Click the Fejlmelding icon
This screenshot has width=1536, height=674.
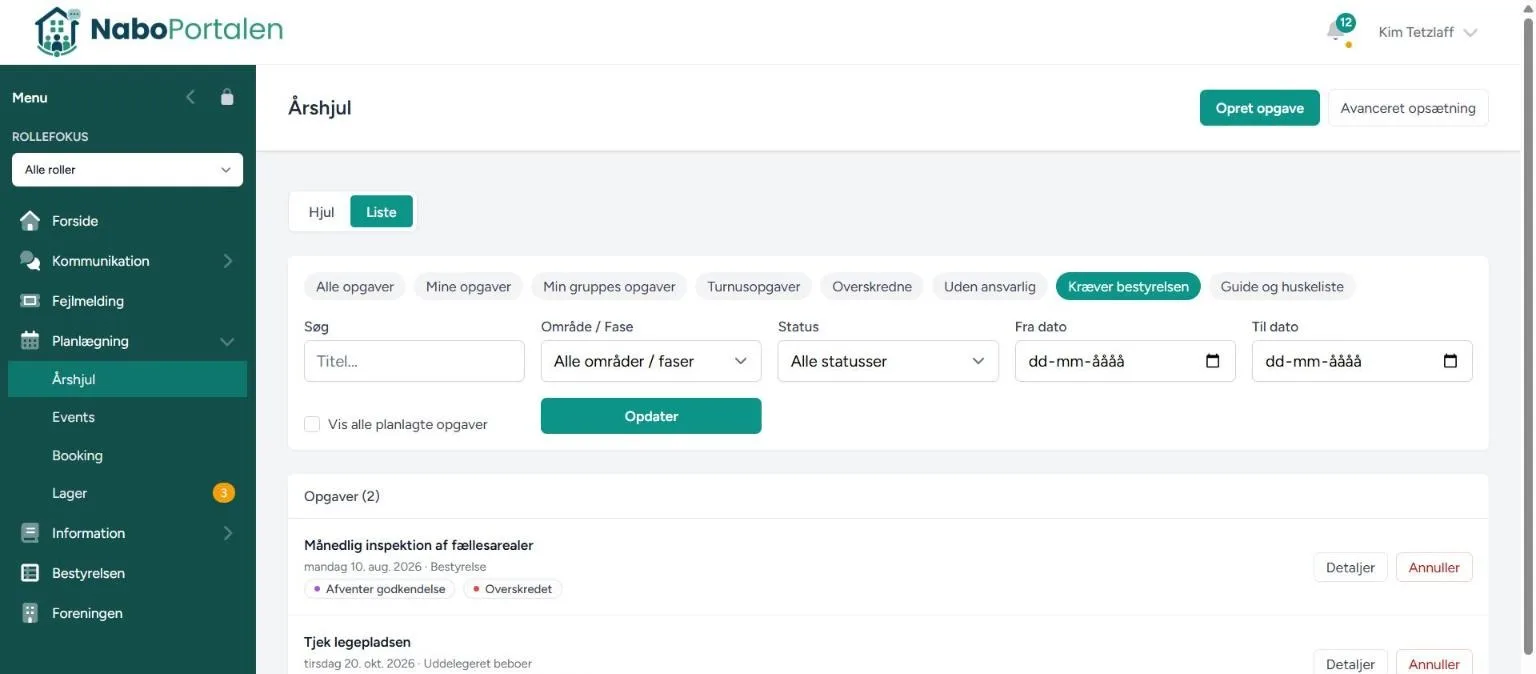(30, 301)
